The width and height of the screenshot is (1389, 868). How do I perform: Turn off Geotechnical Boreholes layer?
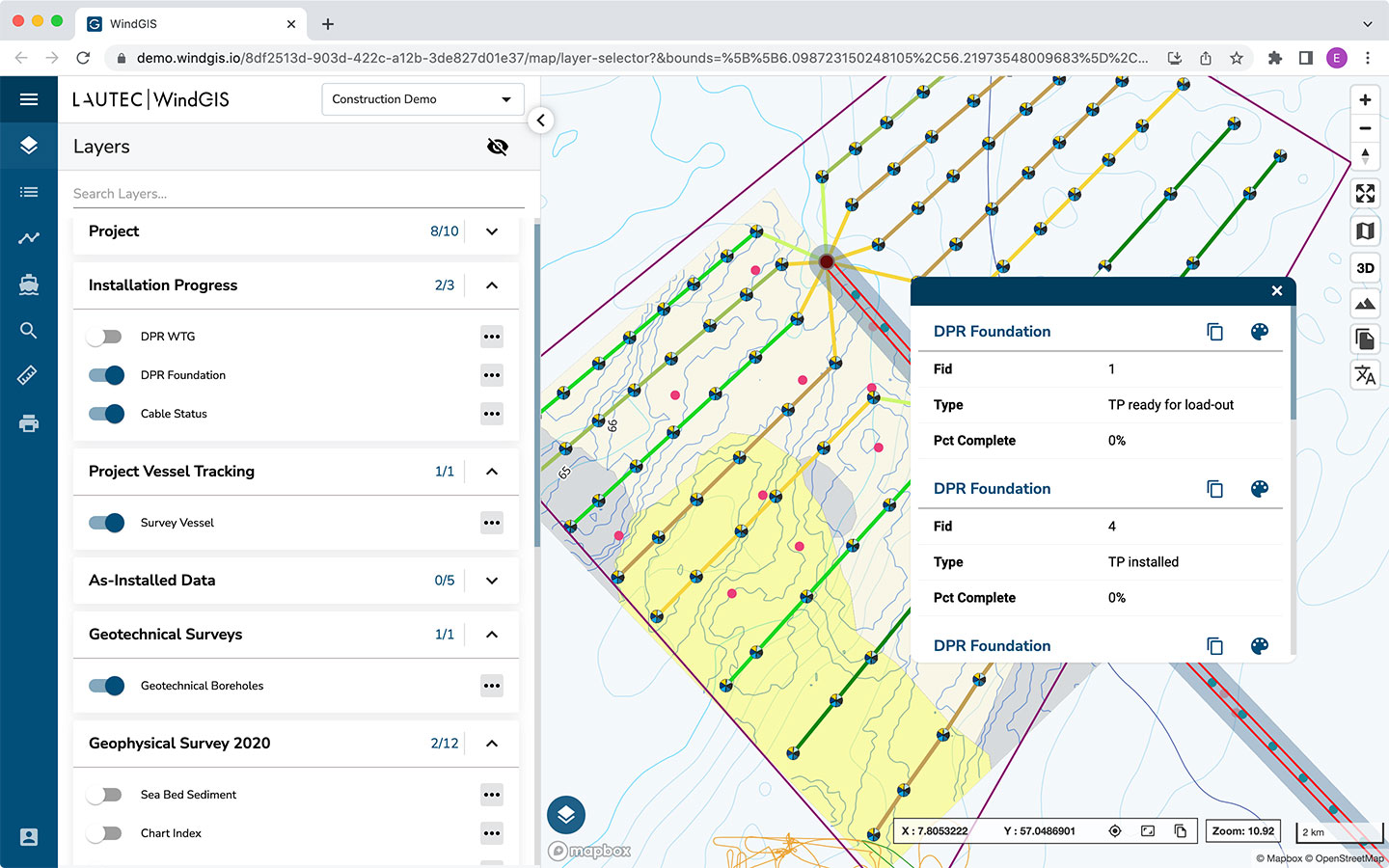tap(106, 686)
